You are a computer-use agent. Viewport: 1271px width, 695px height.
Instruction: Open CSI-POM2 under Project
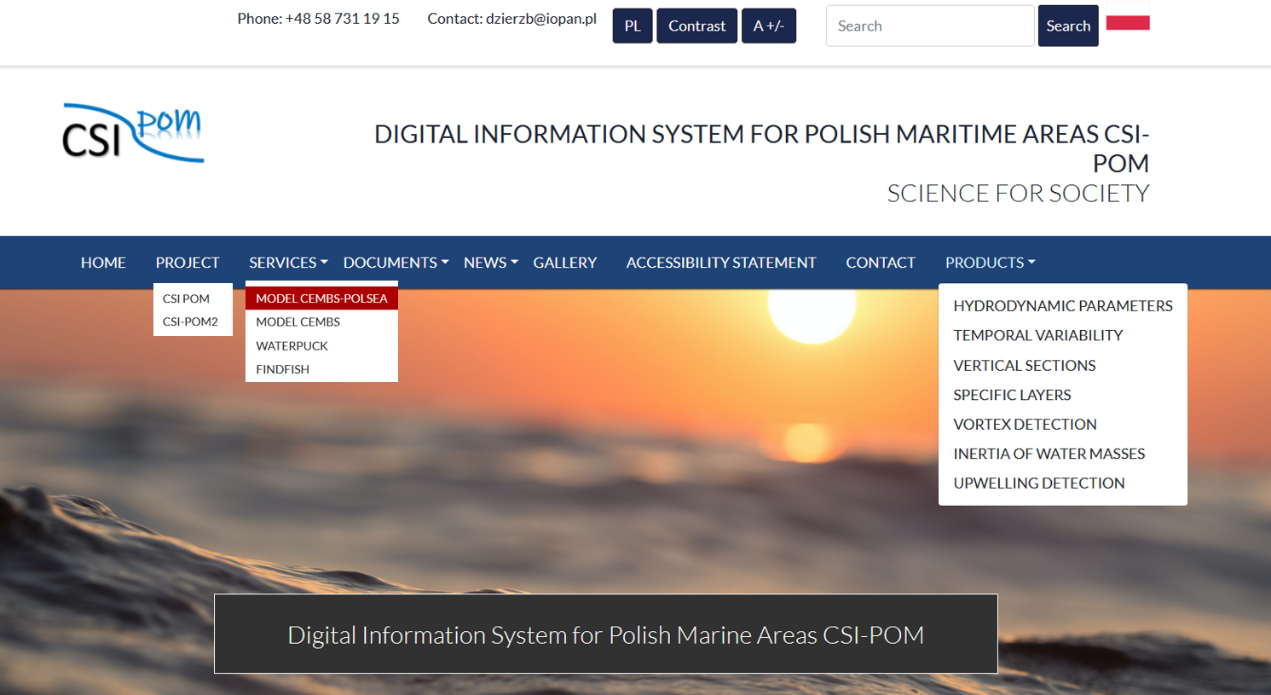pyautogui.click(x=190, y=322)
